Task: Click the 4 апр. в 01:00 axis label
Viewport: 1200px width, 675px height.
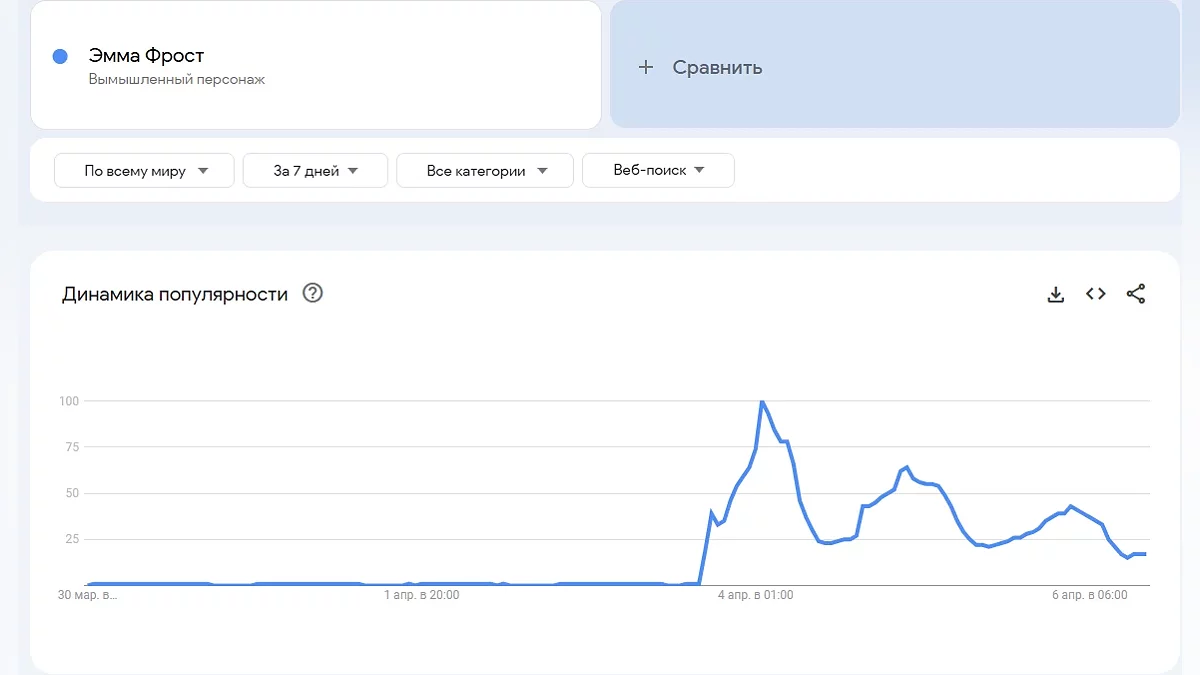Action: pyautogui.click(x=755, y=595)
